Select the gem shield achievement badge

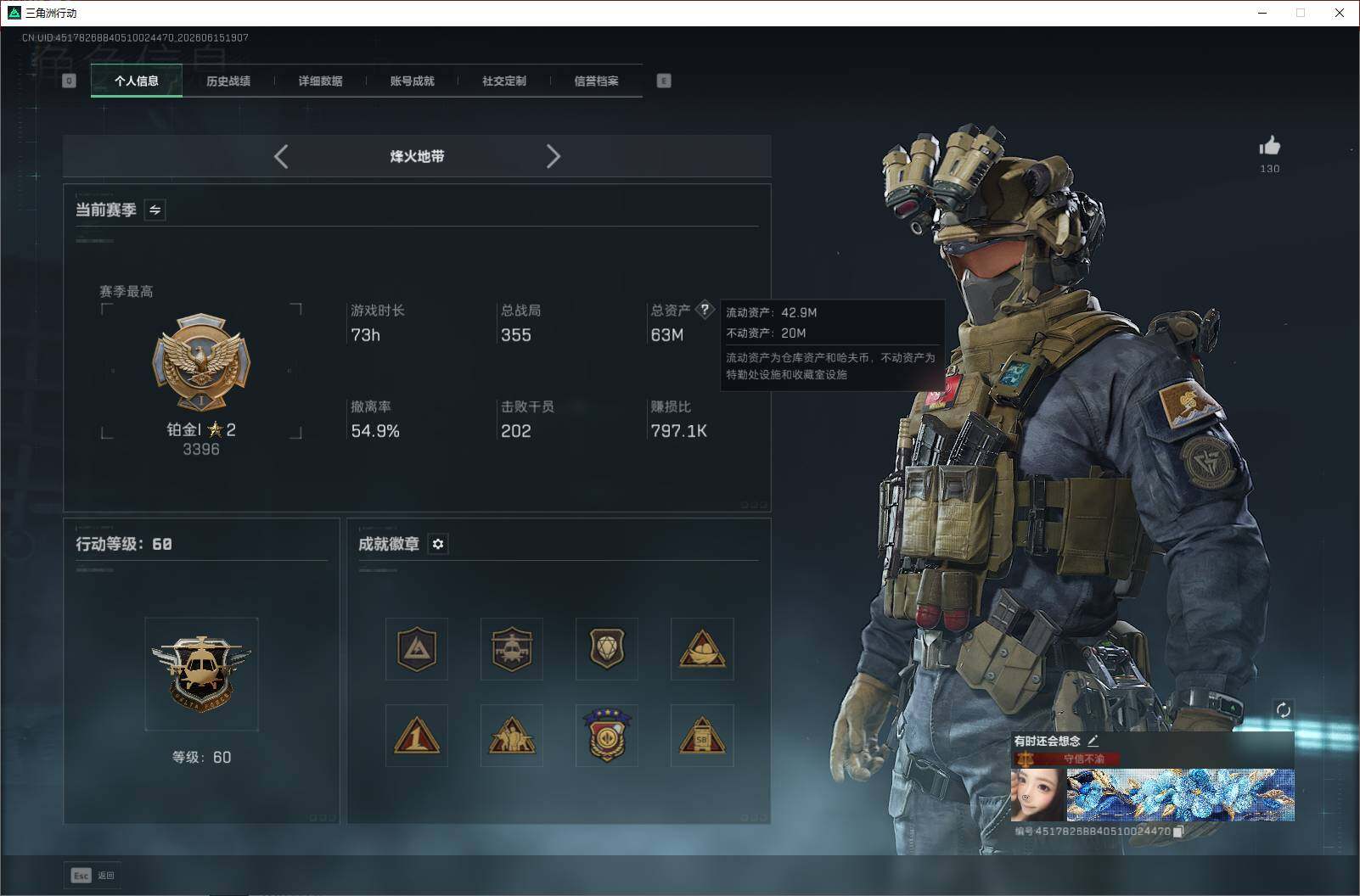pyautogui.click(x=607, y=649)
